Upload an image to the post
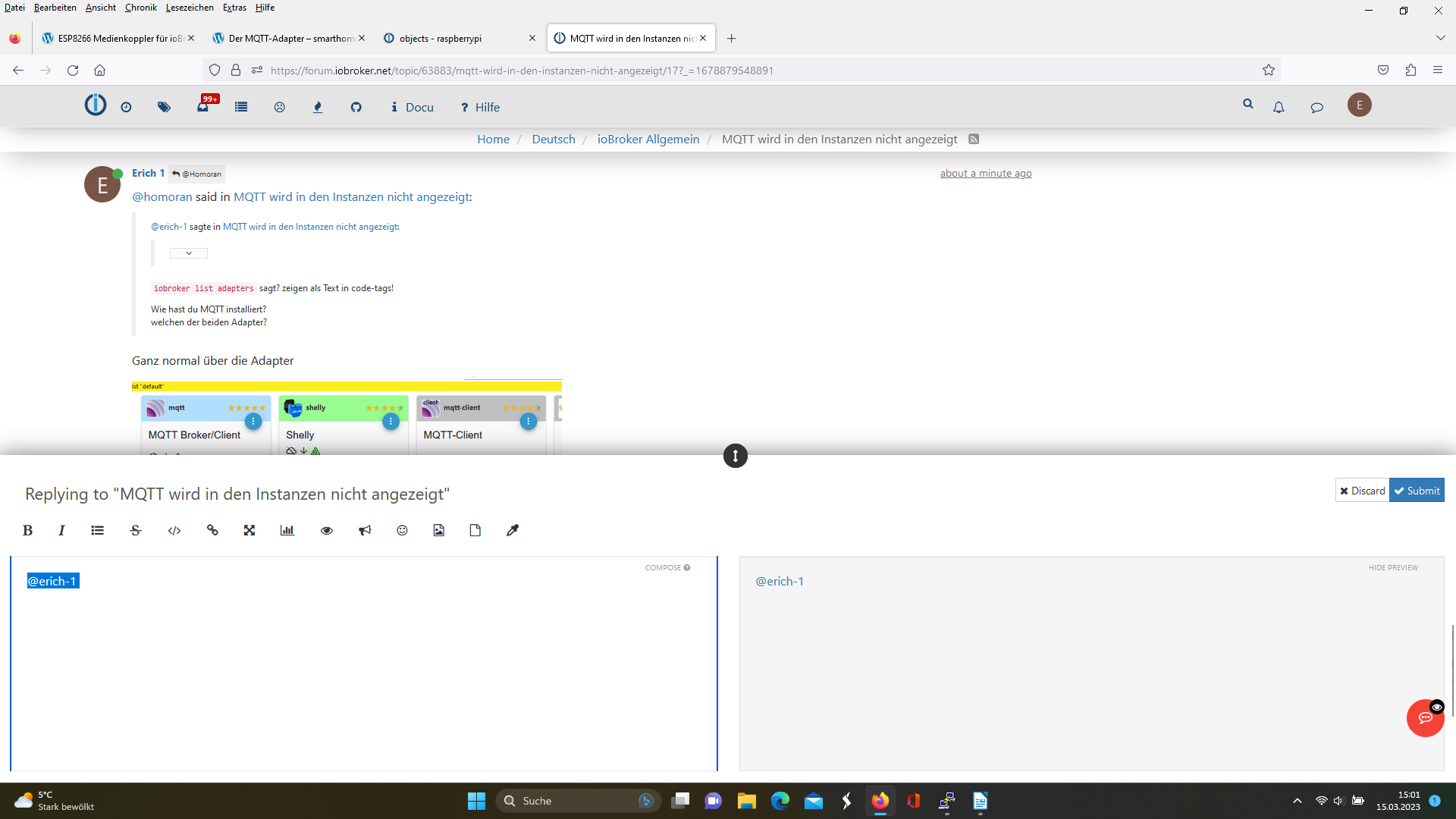The image size is (1456, 819). pyautogui.click(x=439, y=531)
